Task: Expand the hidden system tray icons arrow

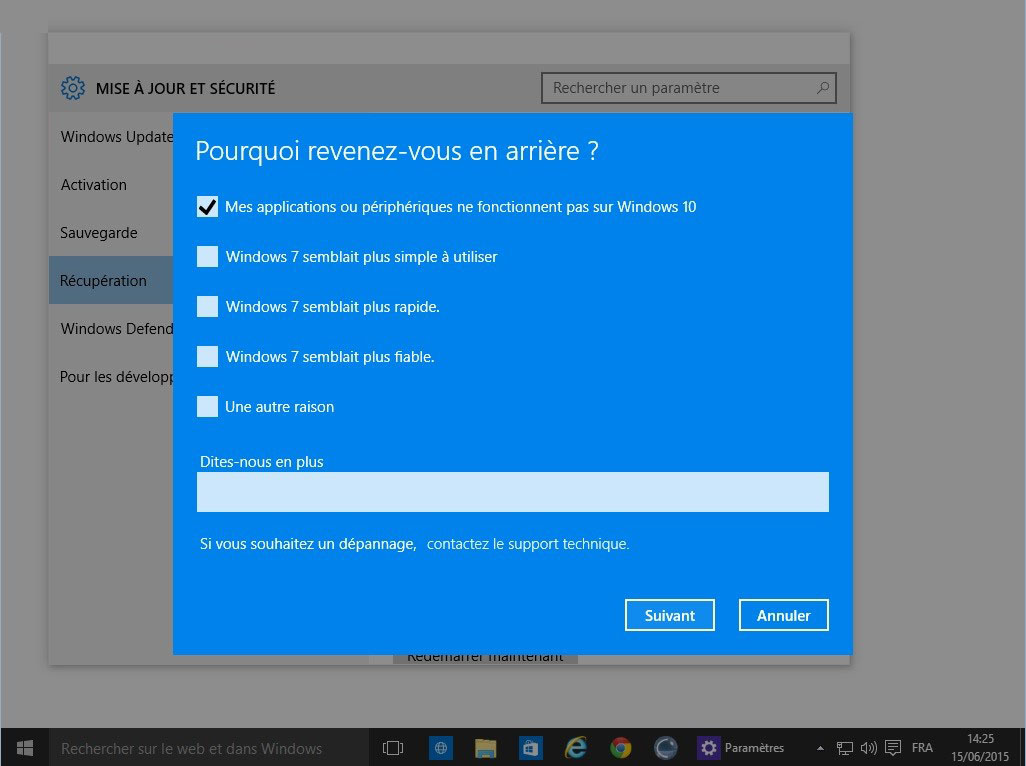Action: coord(821,748)
